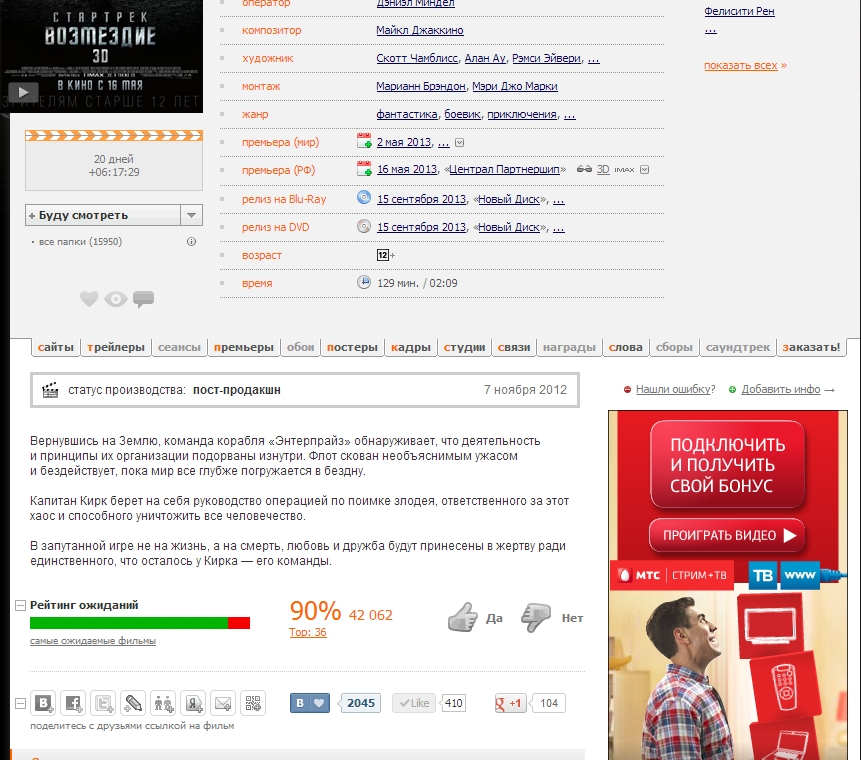The width and height of the screenshot is (861, 760).
Task: Show more Blu-Ray release info ellipsis
Action: pos(558,199)
